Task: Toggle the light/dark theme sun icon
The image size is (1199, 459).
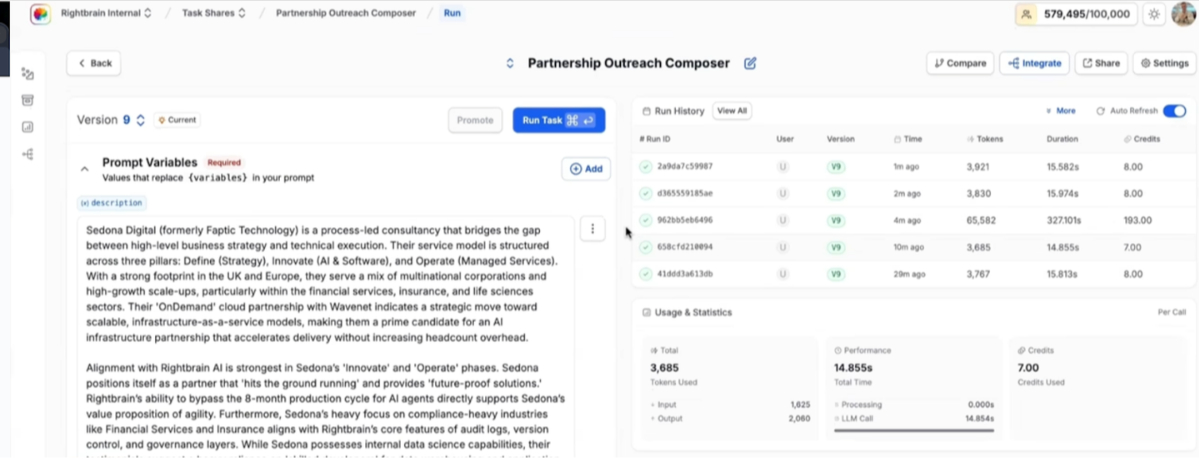Action: click(1154, 14)
